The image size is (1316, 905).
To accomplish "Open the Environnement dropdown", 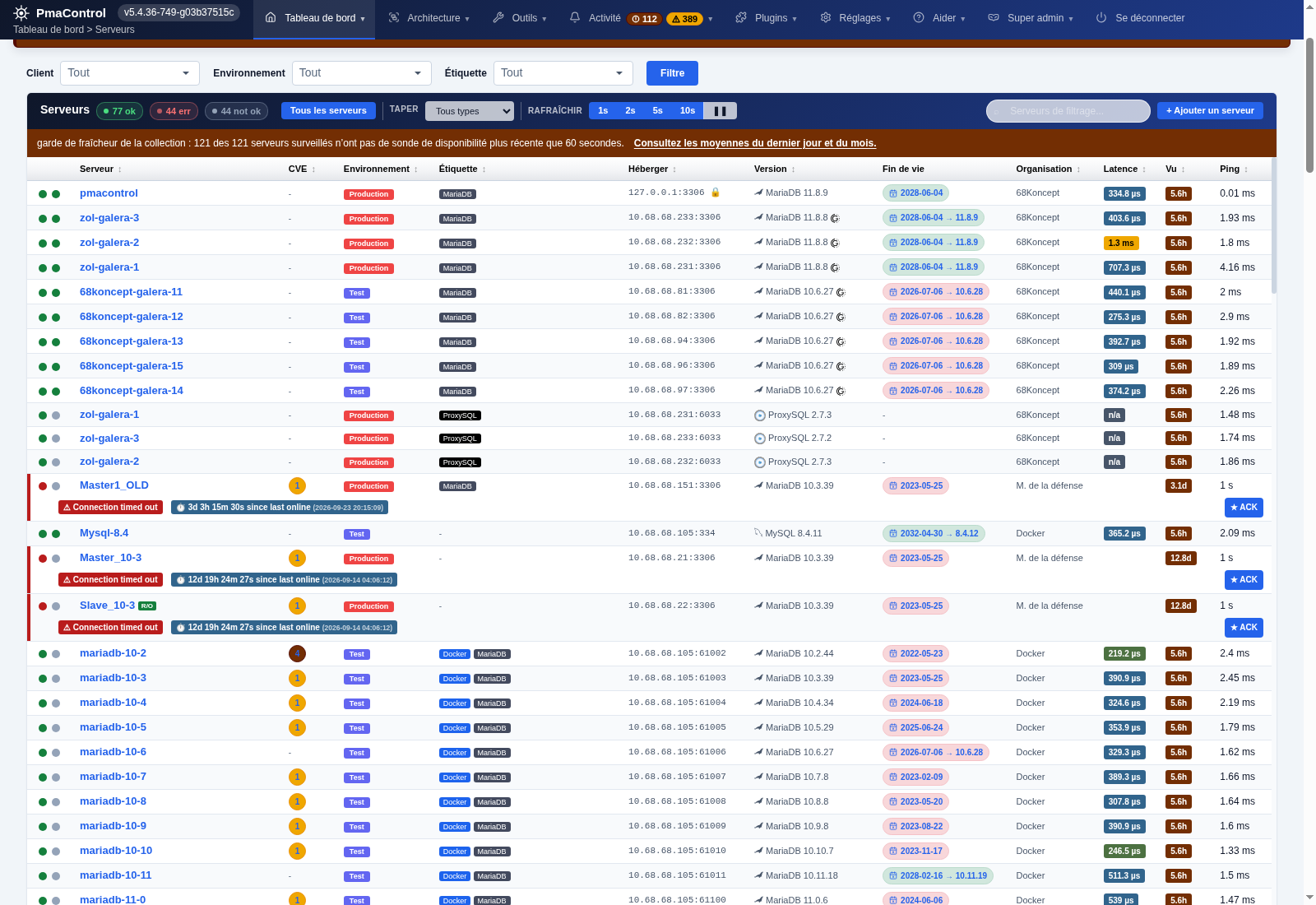I will (362, 73).
